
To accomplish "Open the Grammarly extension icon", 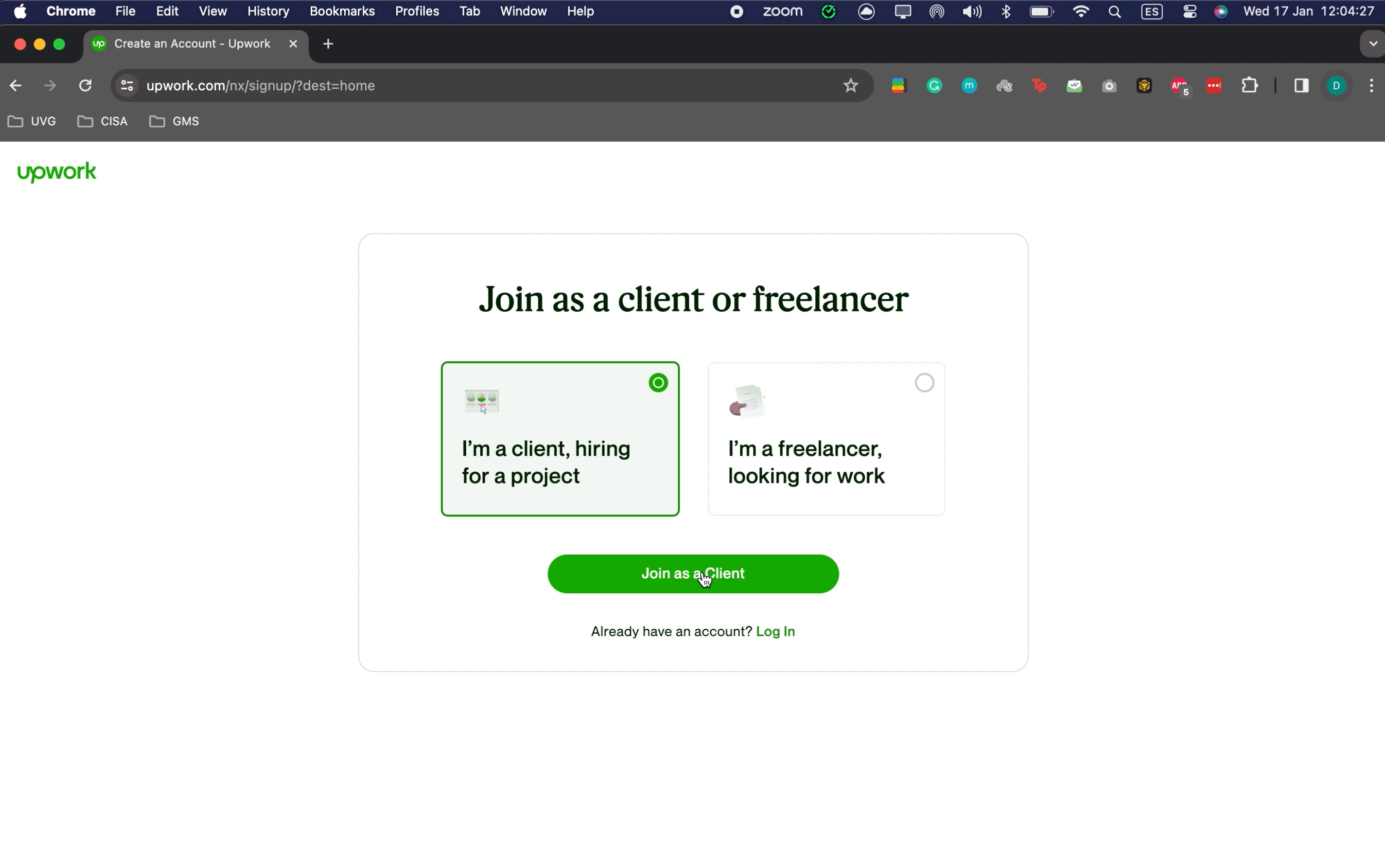I will click(x=934, y=85).
